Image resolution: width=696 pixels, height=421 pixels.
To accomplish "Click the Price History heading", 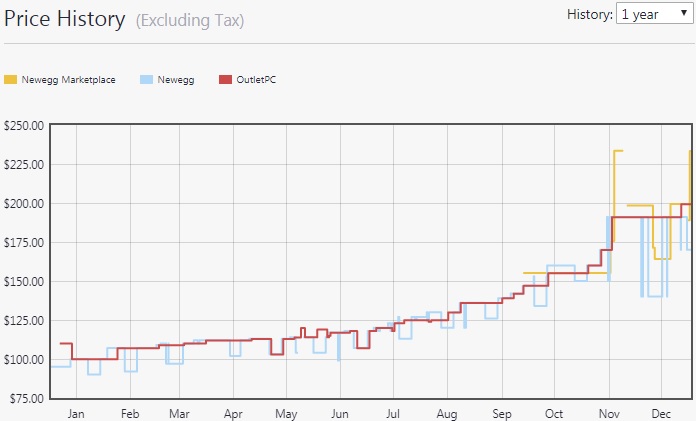I will point(65,19).
